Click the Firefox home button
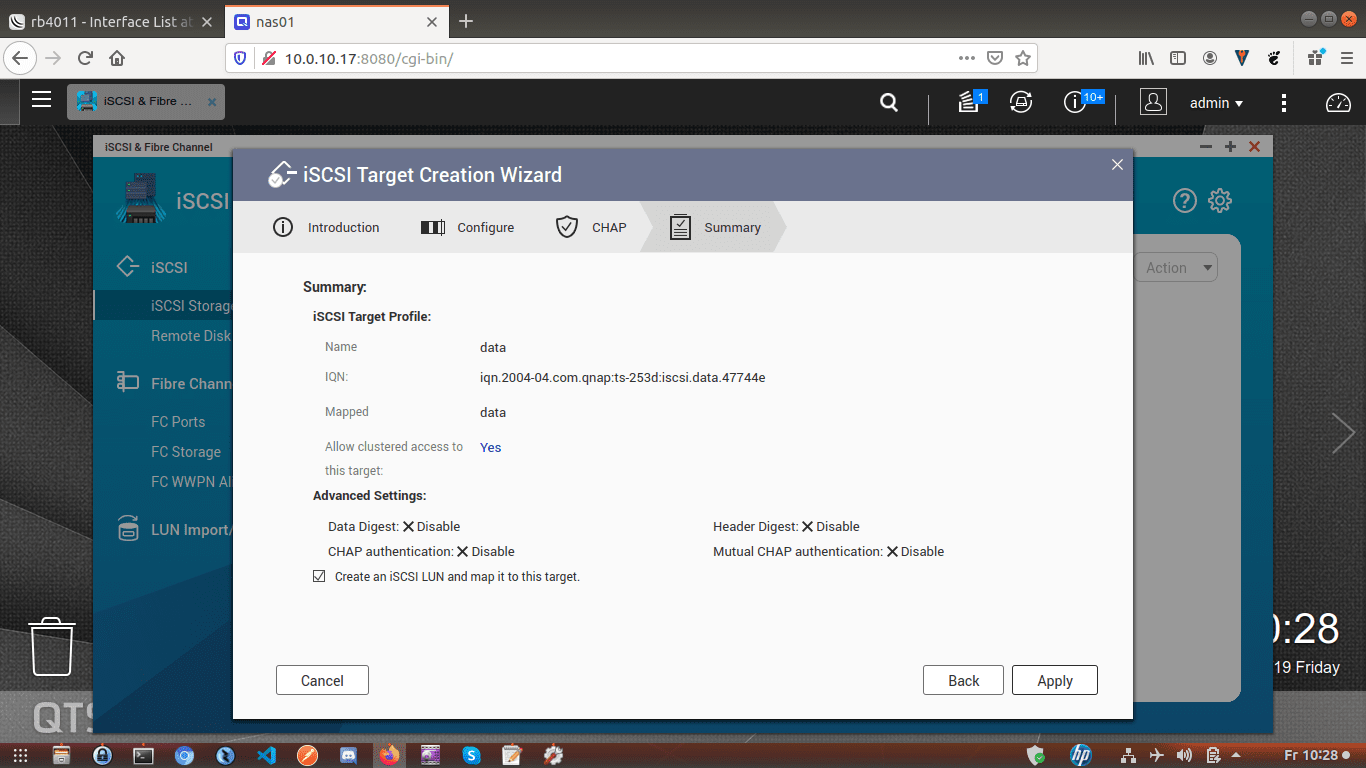 (117, 58)
